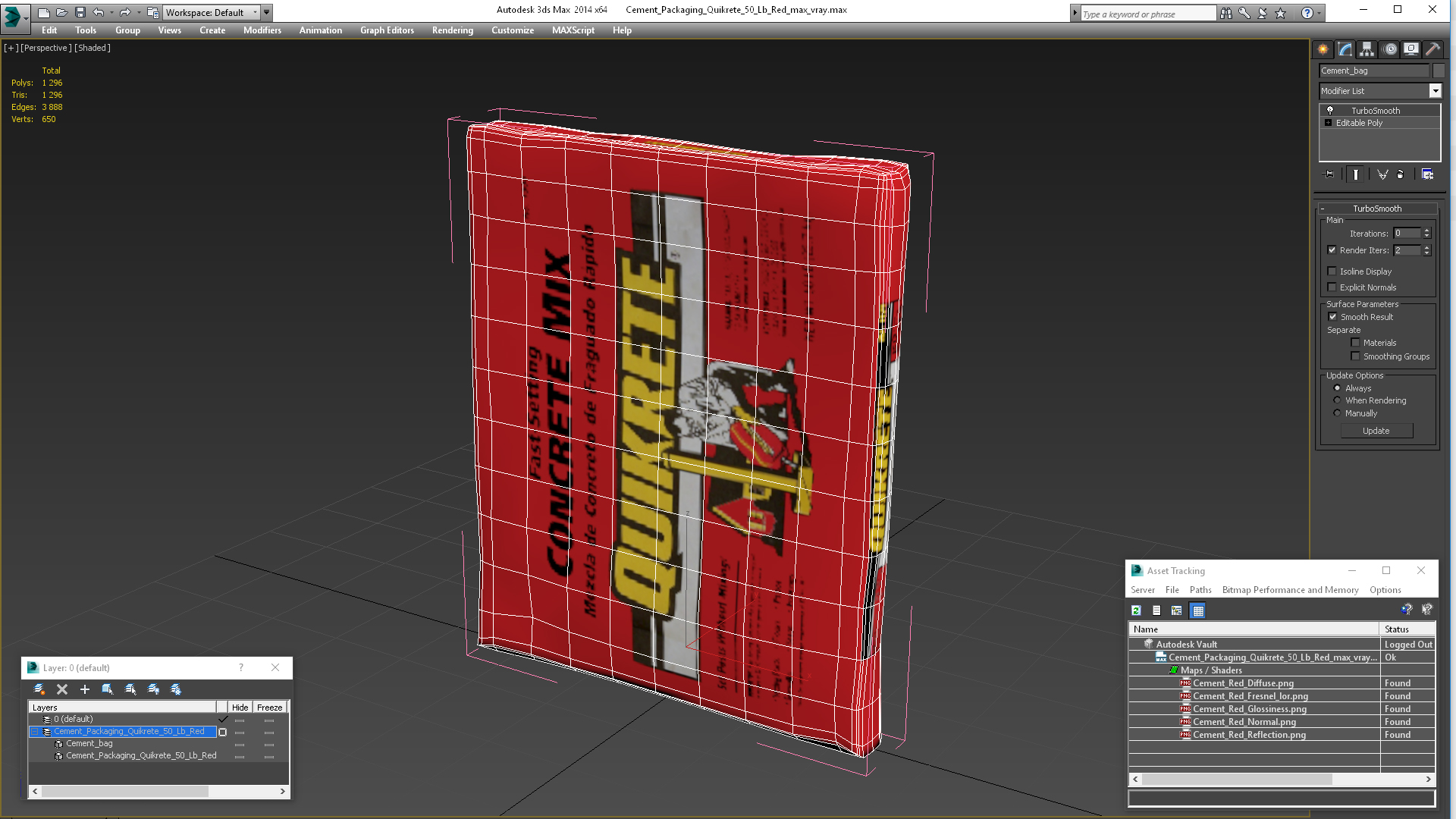Freeze/Unfreeze all layers snowflake icon

tap(176, 689)
